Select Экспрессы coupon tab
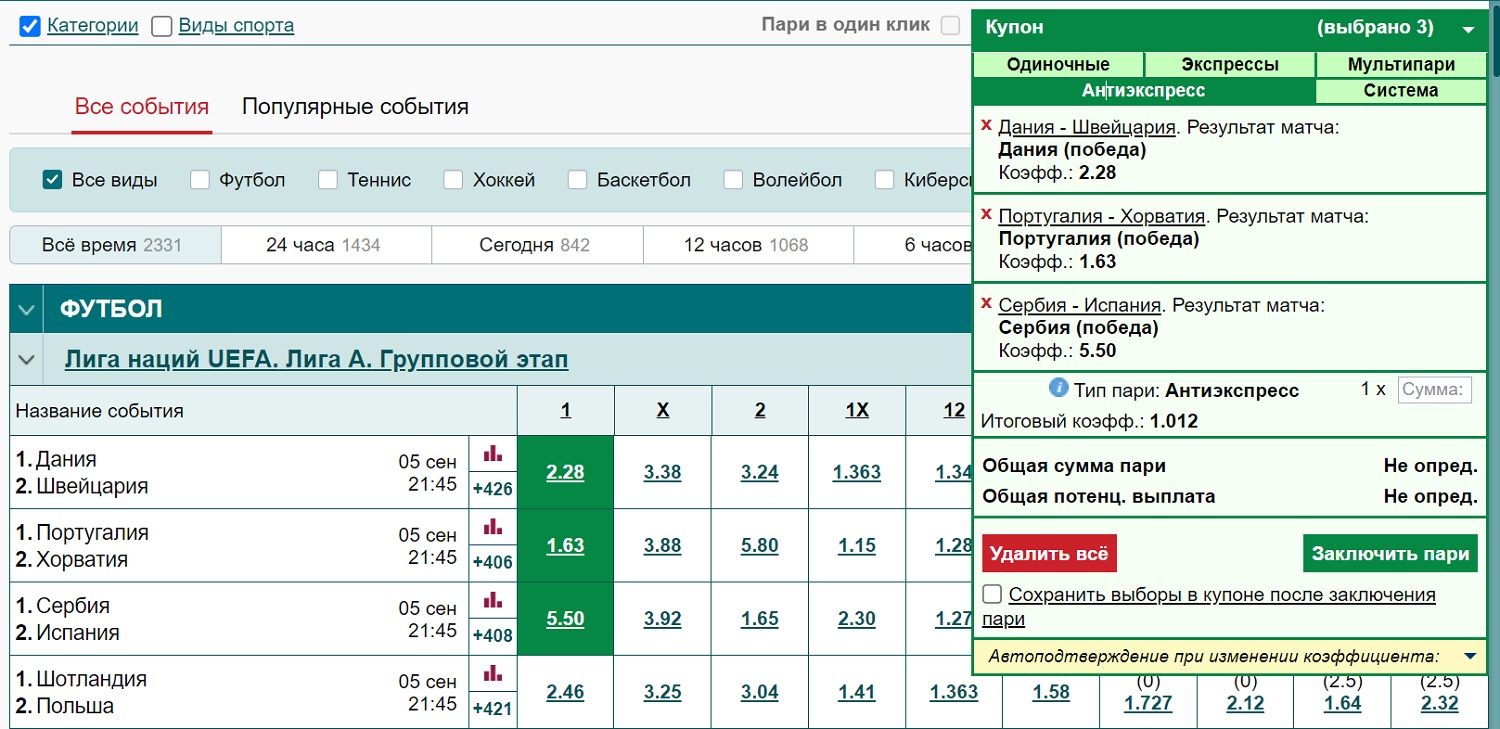Image resolution: width=1500 pixels, height=729 pixels. pyautogui.click(x=1230, y=65)
